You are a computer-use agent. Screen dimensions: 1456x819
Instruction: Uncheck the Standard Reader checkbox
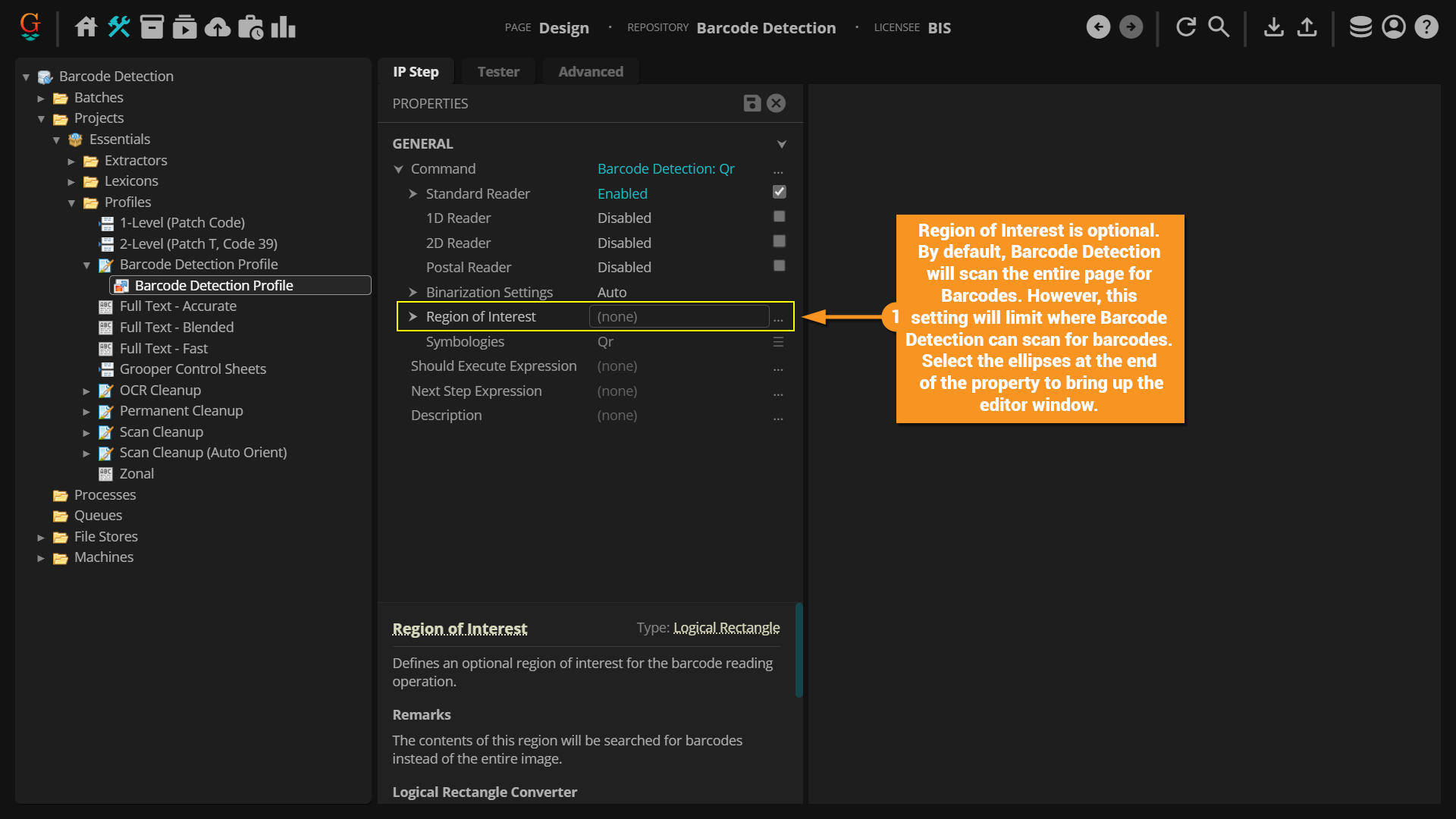click(779, 193)
